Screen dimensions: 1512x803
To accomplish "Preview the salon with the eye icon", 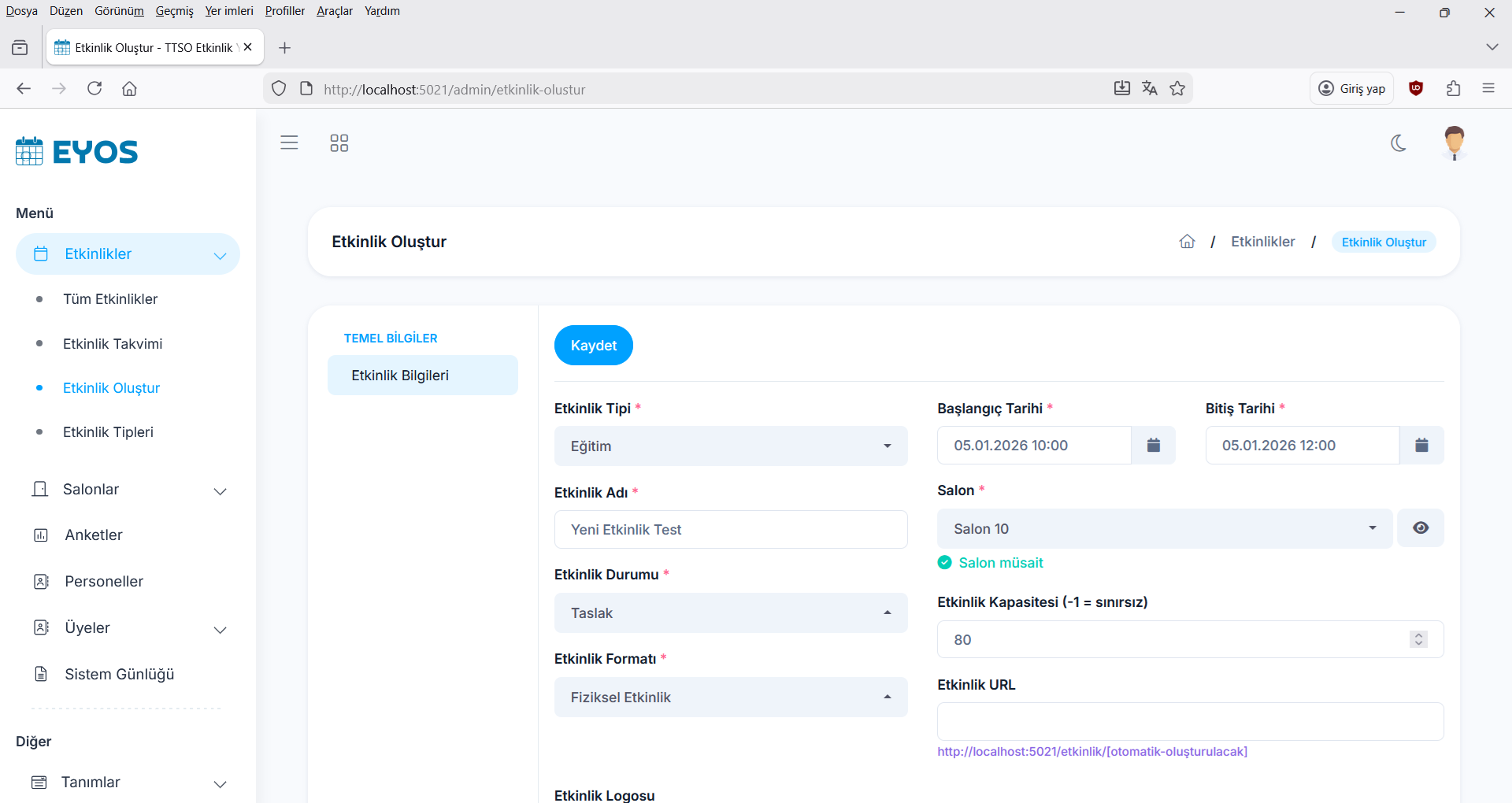I will pos(1420,528).
